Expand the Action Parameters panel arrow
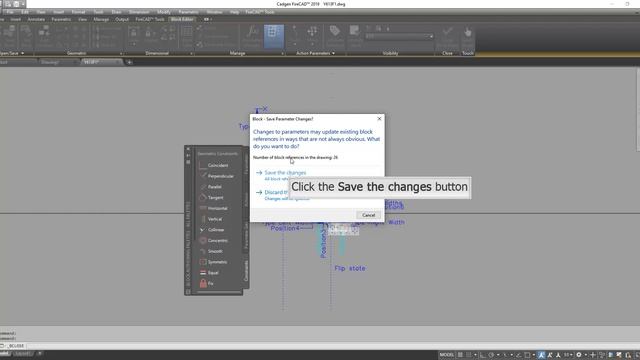The image size is (640, 360). point(333,53)
